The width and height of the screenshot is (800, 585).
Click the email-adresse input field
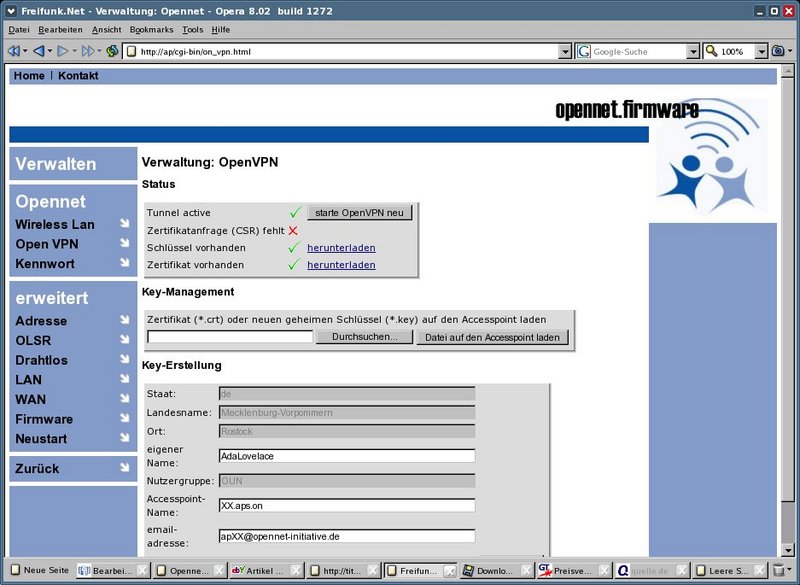[347, 536]
